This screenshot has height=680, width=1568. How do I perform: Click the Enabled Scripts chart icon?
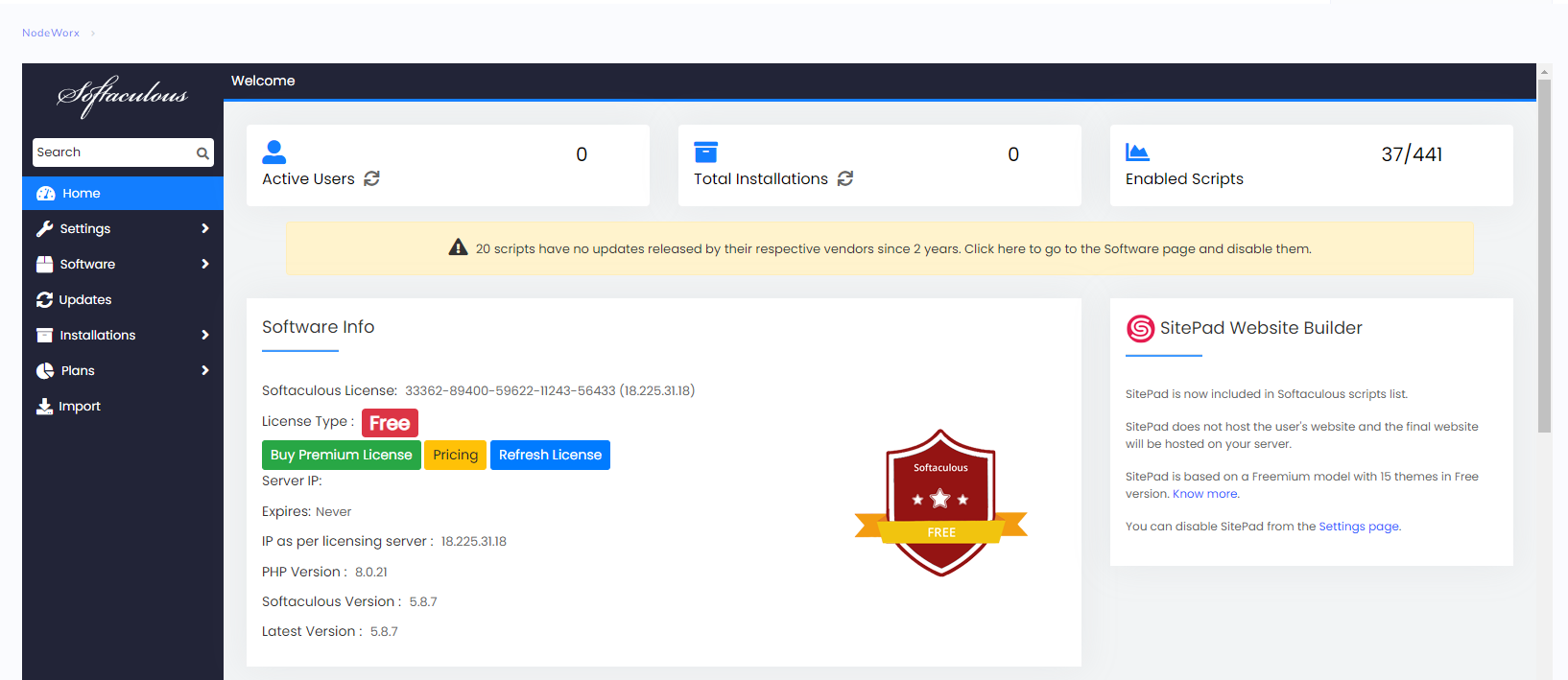pos(1137,152)
